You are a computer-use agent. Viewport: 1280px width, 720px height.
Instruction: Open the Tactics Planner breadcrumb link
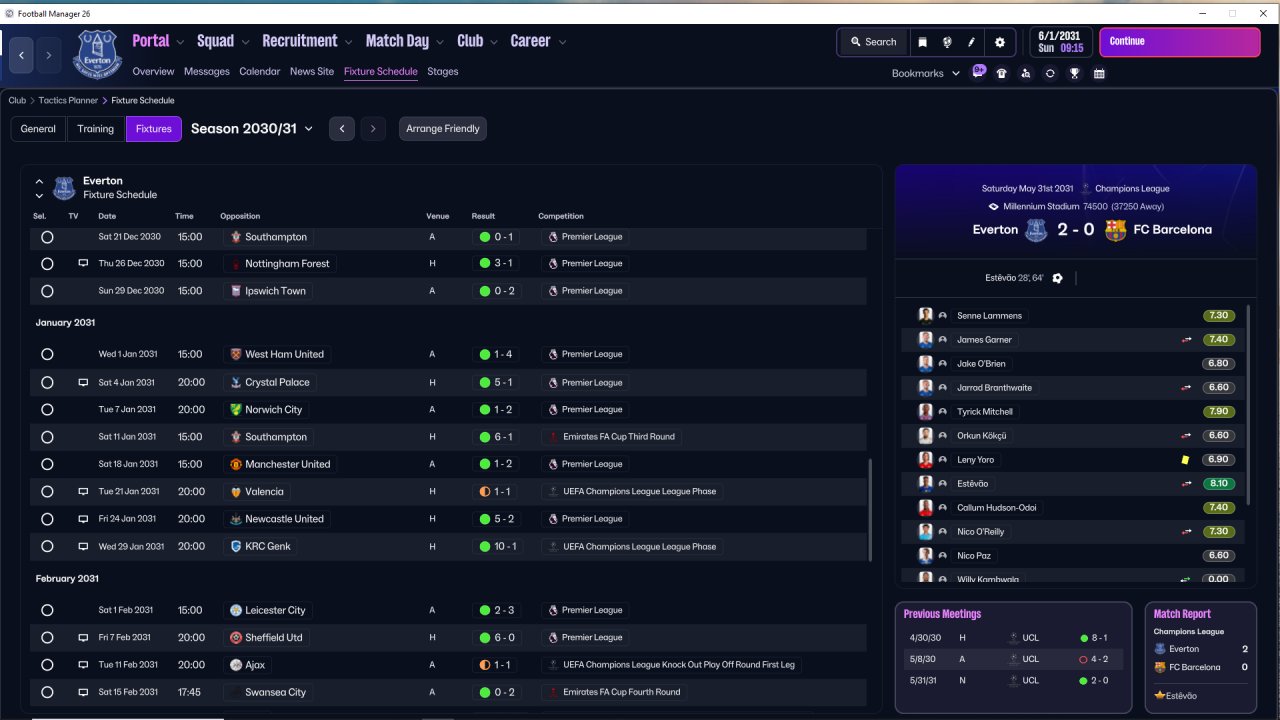point(70,101)
